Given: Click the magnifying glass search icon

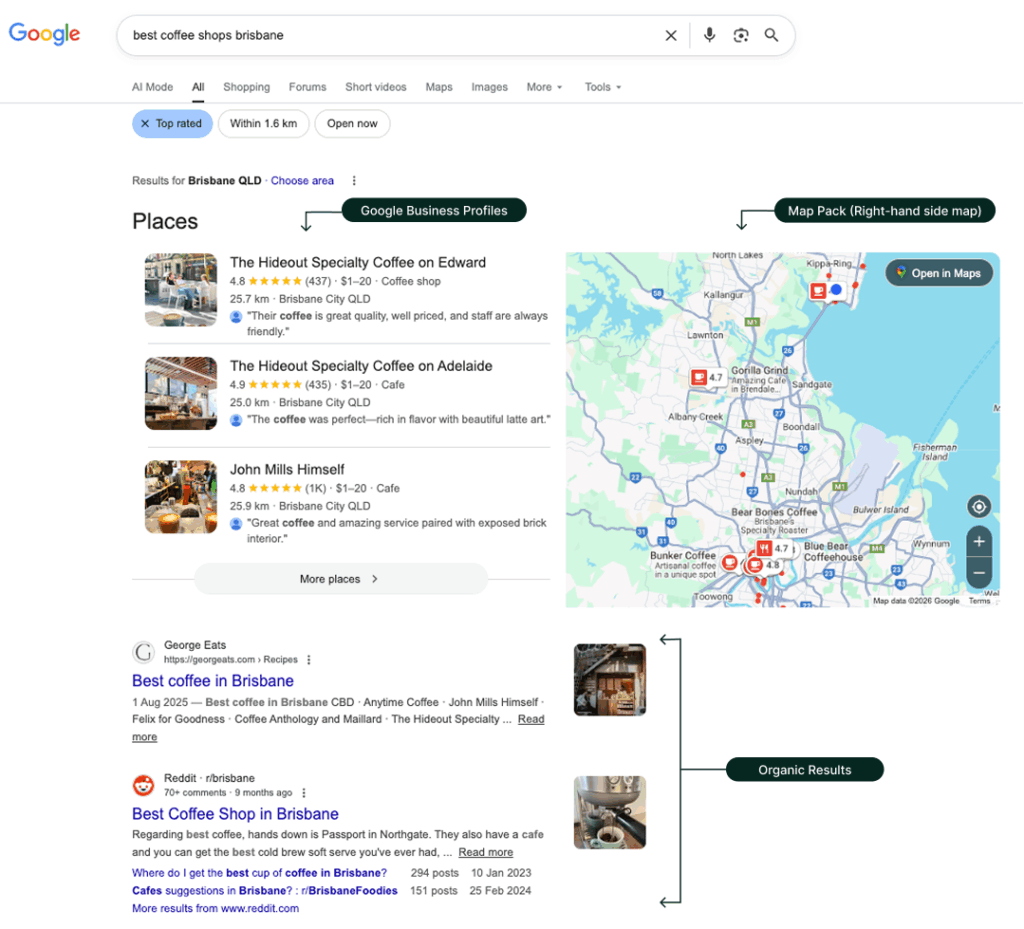Looking at the screenshot, I should 771,35.
